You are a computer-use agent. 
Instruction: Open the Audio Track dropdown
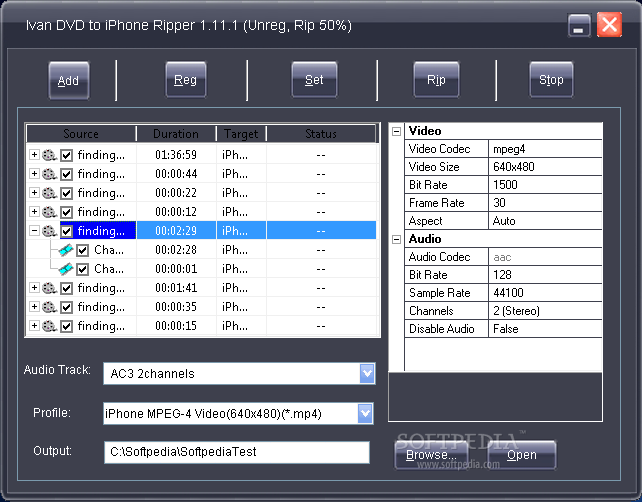[367, 373]
